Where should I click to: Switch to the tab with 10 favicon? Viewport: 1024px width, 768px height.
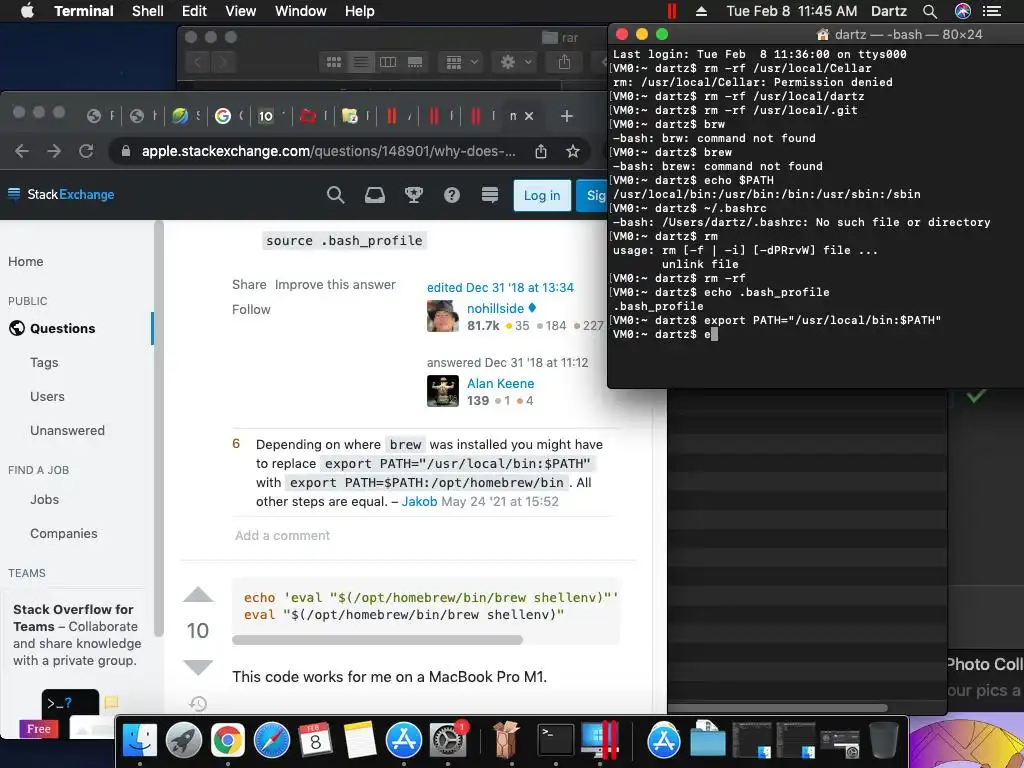265,116
